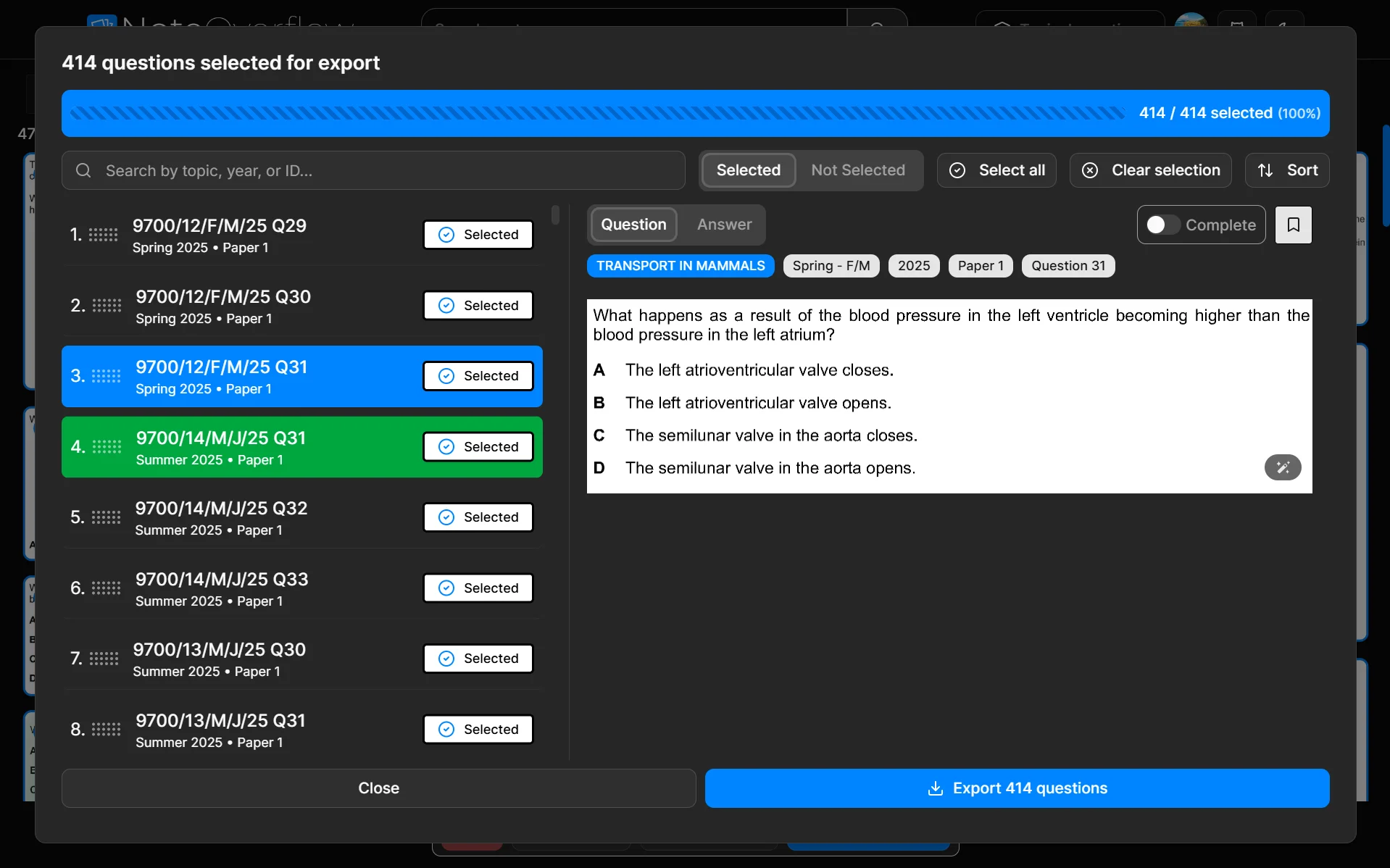Screen dimensions: 1390x868
Task: Select the Question tab
Action: coord(633,225)
